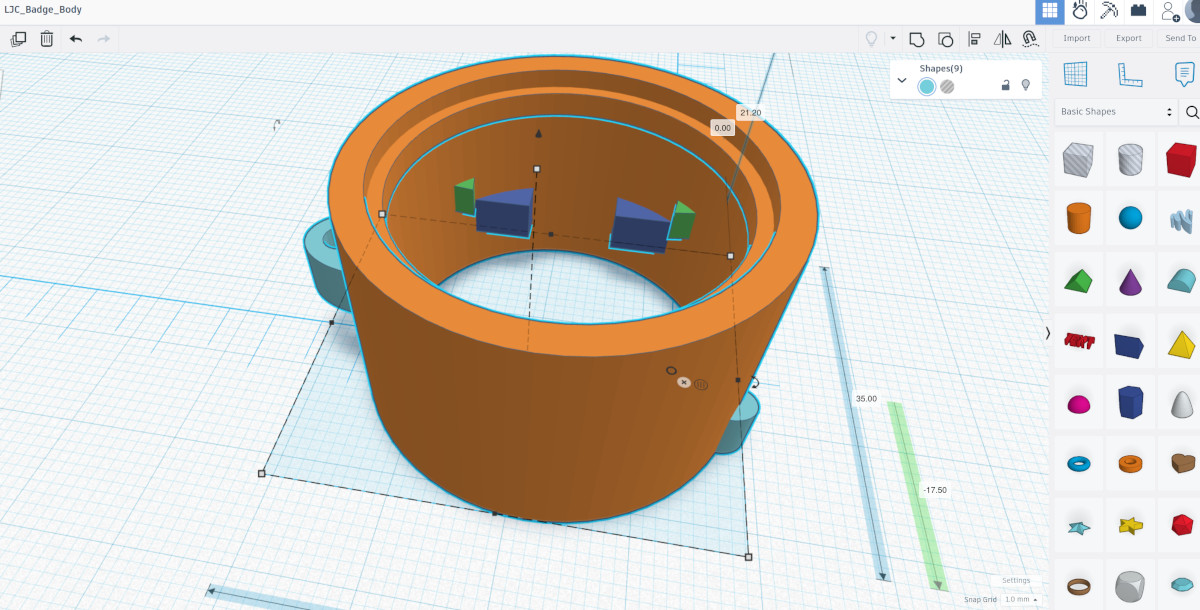Set shapes to Hole mode
Viewport: 1200px width, 610px height.
(947, 86)
